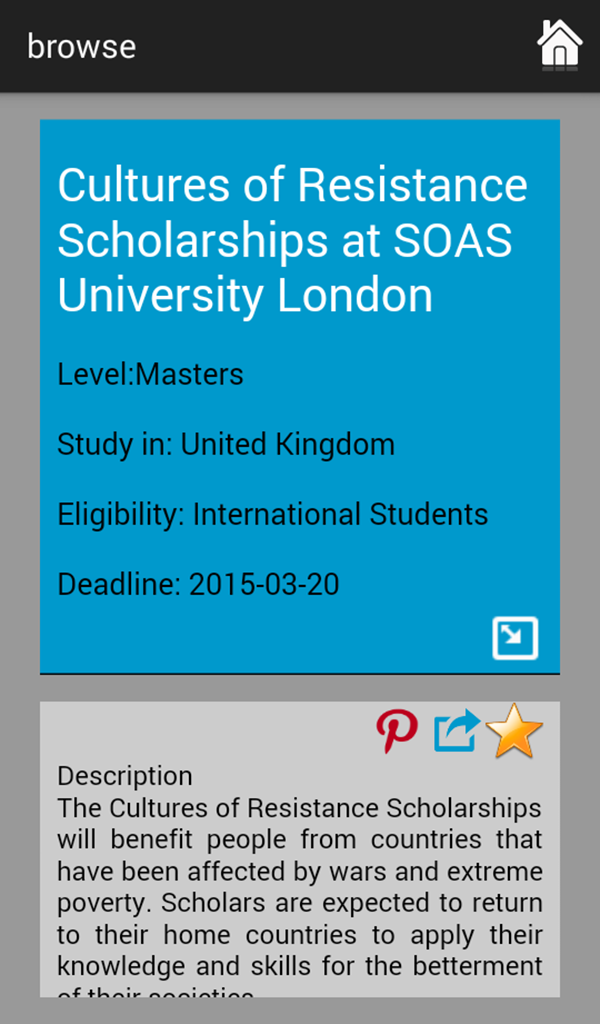Toggle Pinterest sharing for this entry
The width and height of the screenshot is (600, 1024).
click(x=398, y=731)
